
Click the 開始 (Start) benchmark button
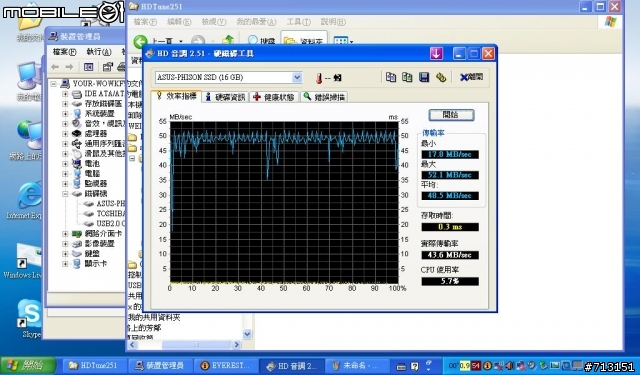(x=451, y=115)
